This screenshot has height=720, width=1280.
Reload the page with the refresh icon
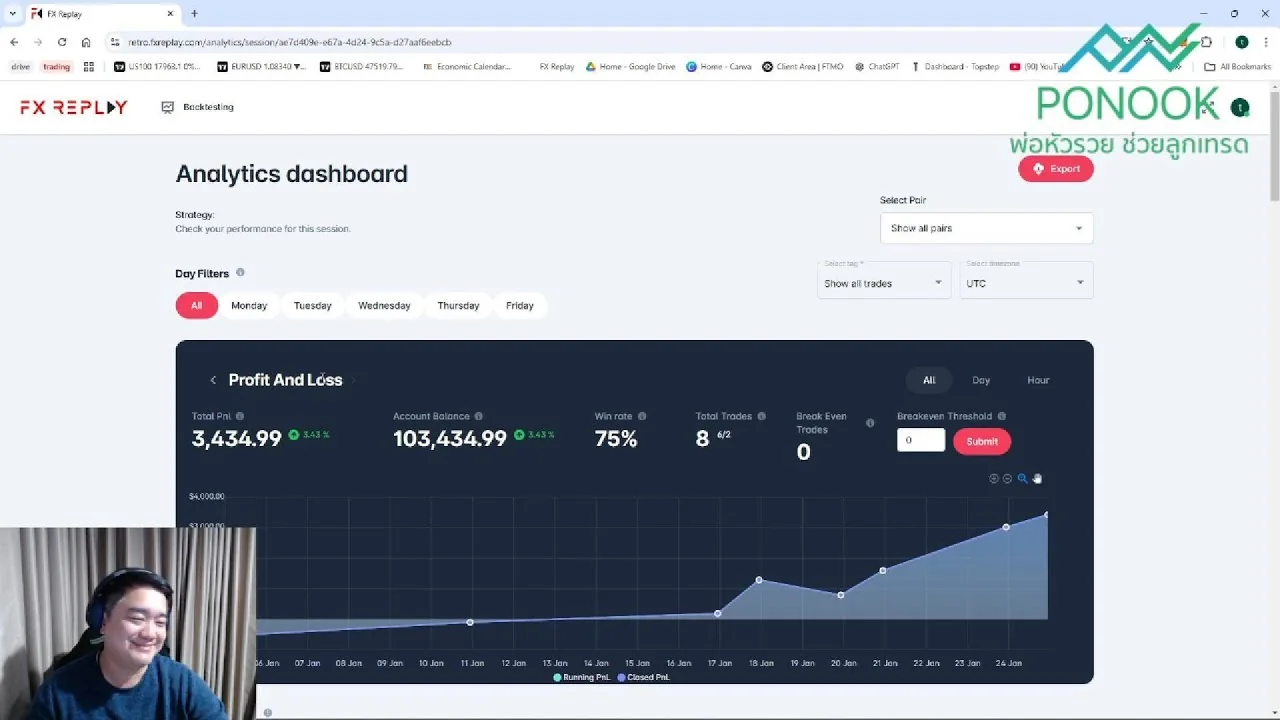pos(62,42)
